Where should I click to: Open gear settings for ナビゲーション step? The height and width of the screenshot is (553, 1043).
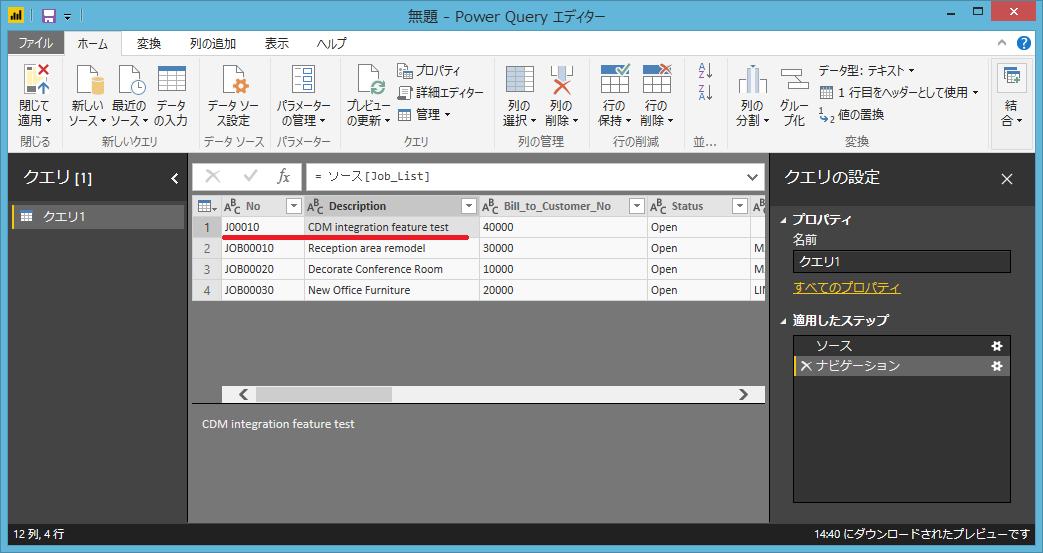[x=996, y=366]
